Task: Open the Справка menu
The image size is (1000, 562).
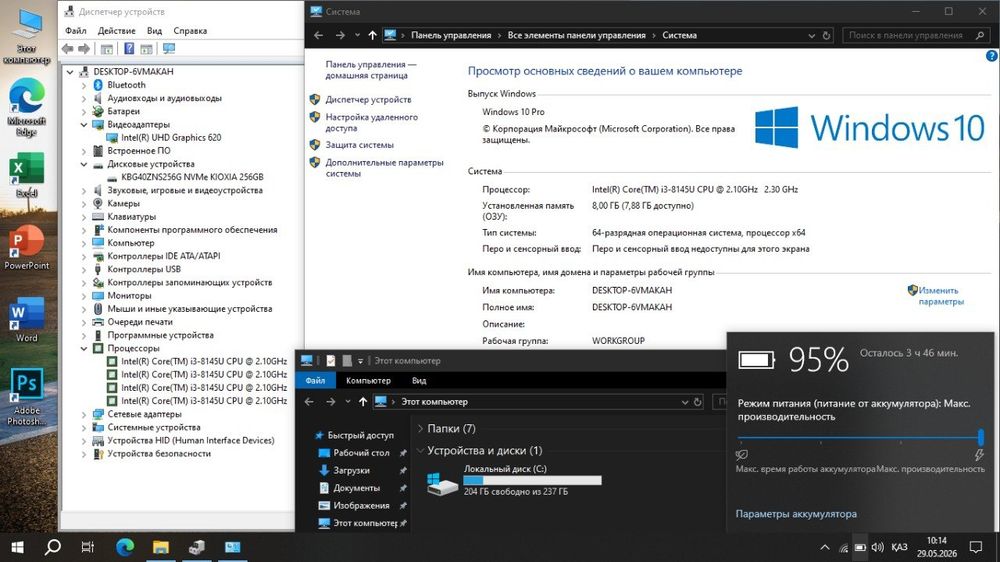Action: (x=190, y=31)
